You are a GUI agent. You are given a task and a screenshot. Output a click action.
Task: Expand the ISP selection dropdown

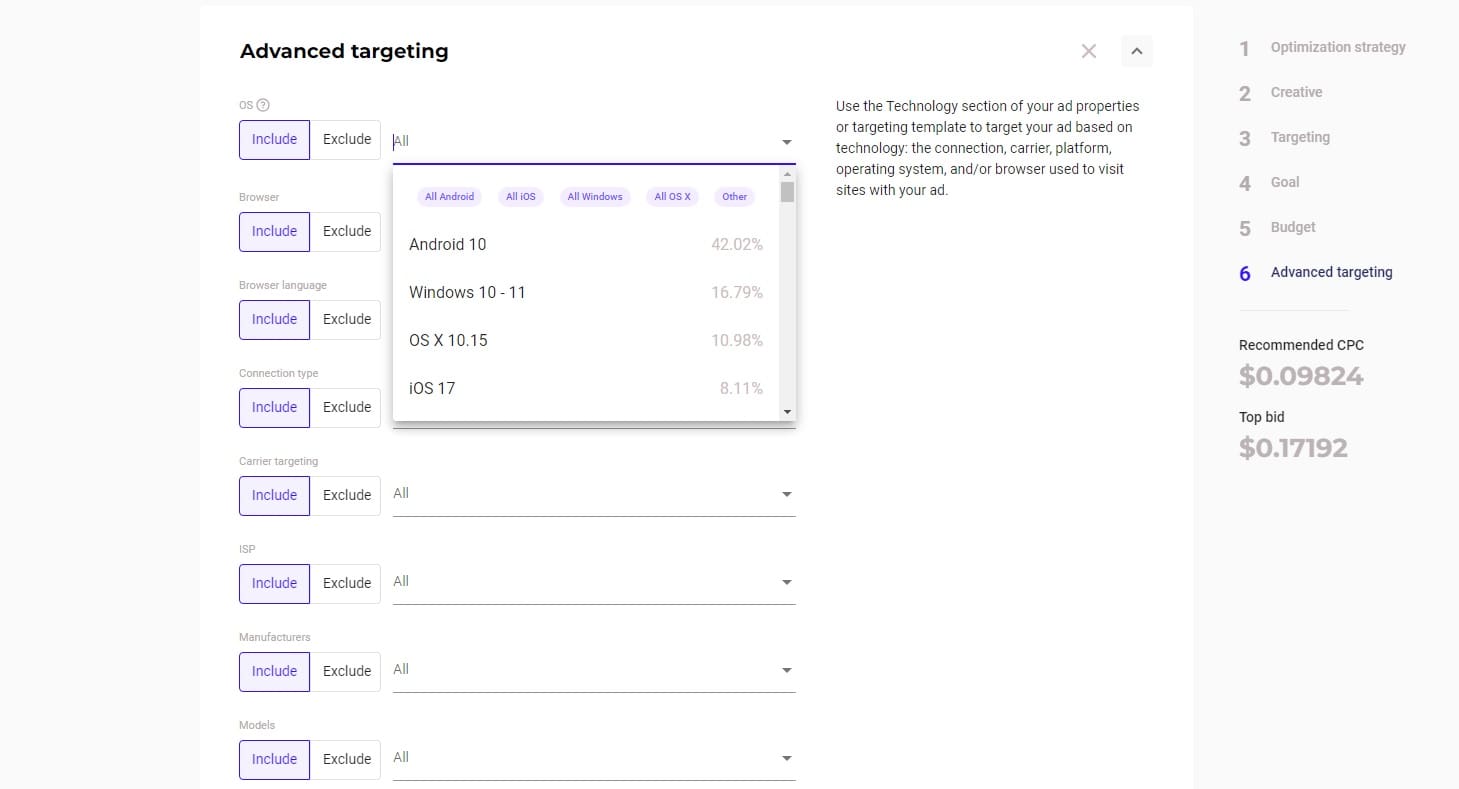click(594, 582)
